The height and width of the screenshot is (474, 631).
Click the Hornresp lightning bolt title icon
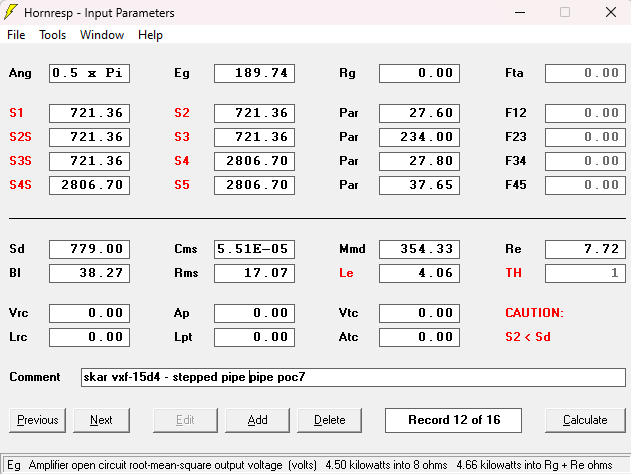click(11, 12)
